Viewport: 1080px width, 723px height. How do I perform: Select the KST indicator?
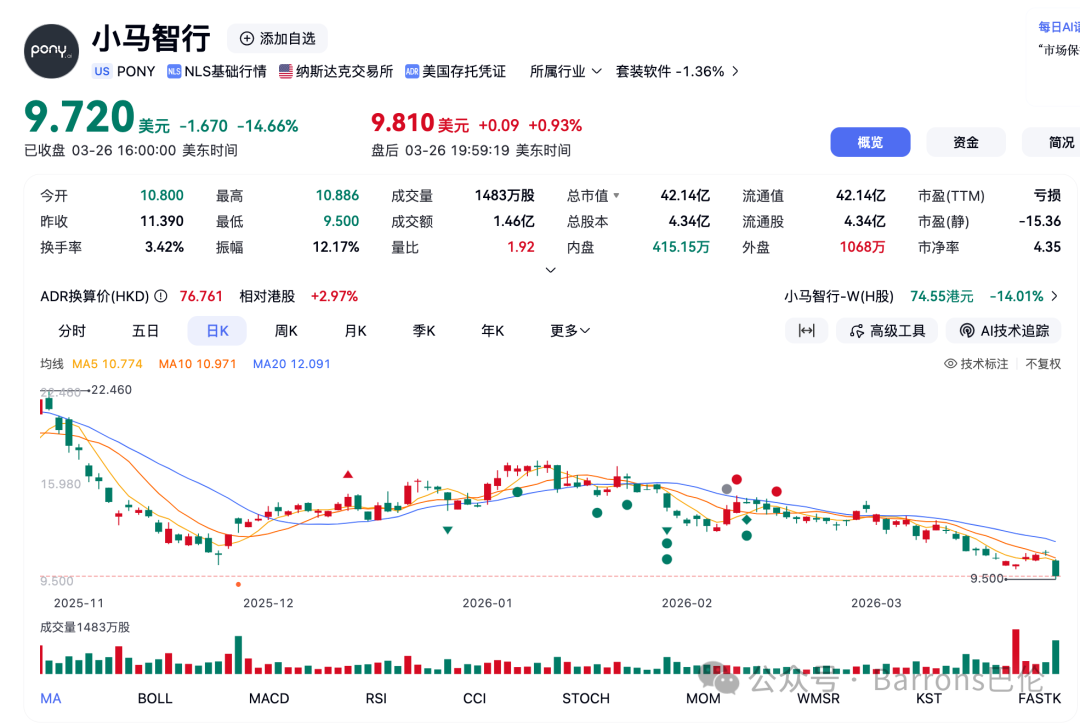928,698
